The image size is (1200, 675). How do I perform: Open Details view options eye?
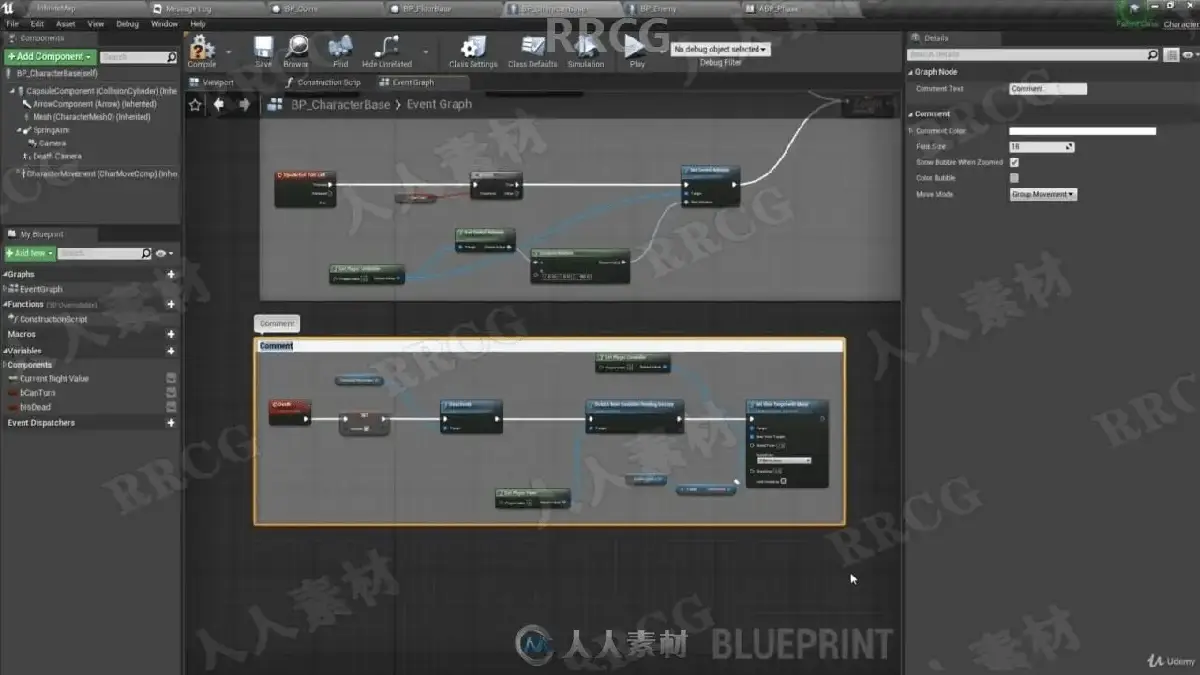tap(1191, 55)
